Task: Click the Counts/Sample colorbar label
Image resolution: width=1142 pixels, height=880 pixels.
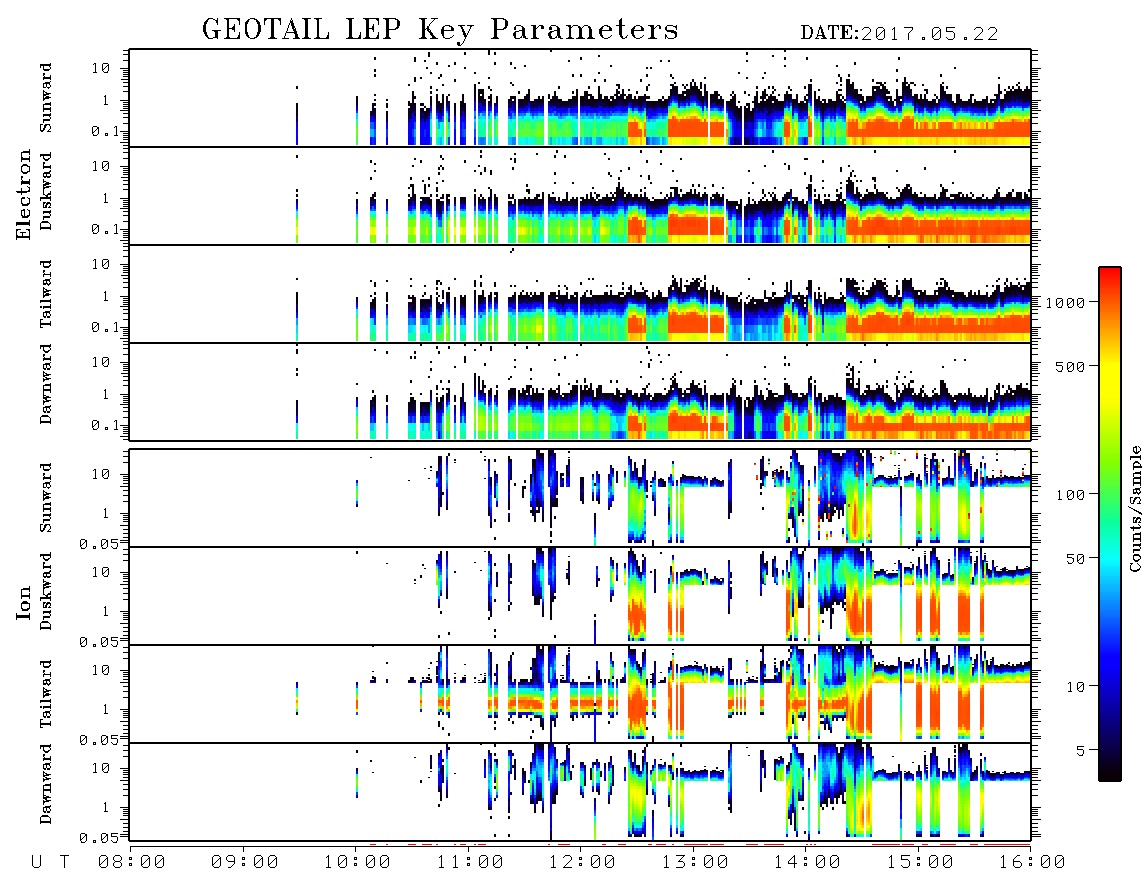Action: pyautogui.click(x=1134, y=508)
